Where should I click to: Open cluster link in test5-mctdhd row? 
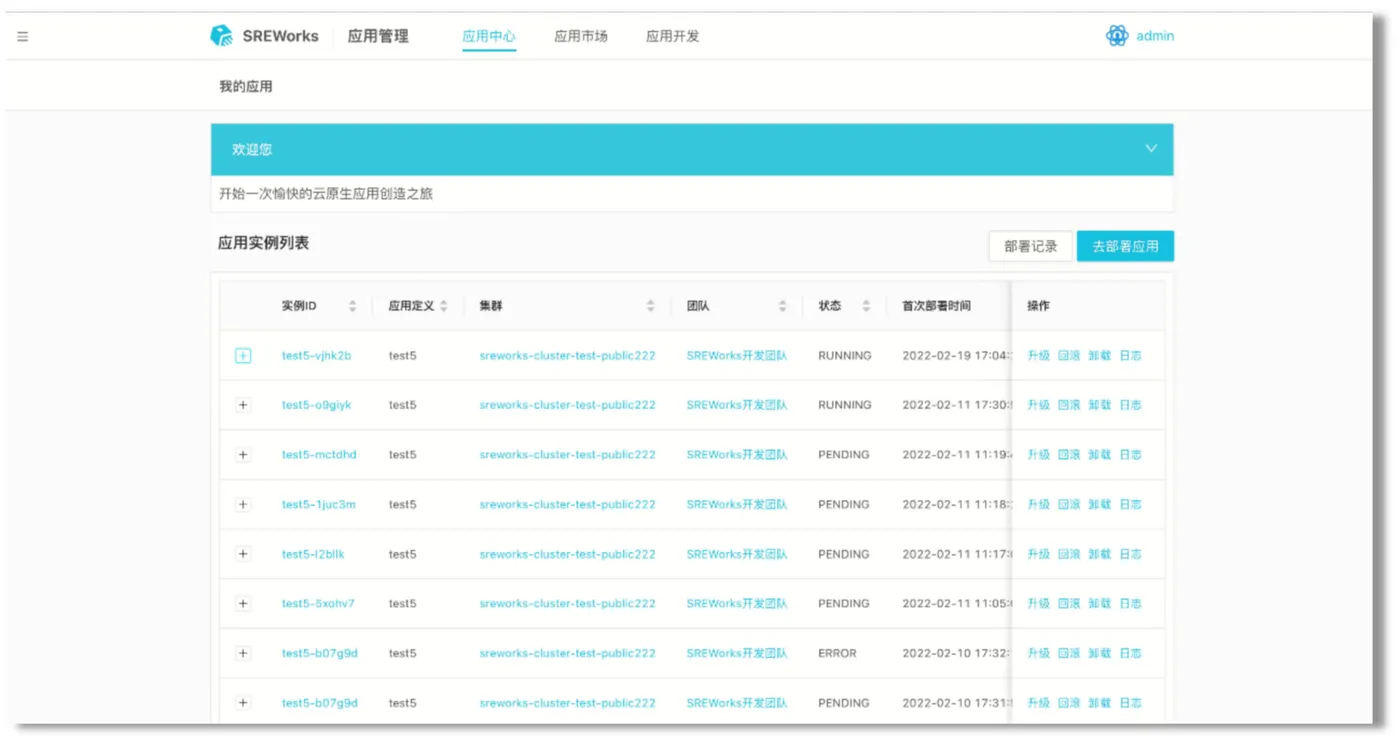click(567, 455)
